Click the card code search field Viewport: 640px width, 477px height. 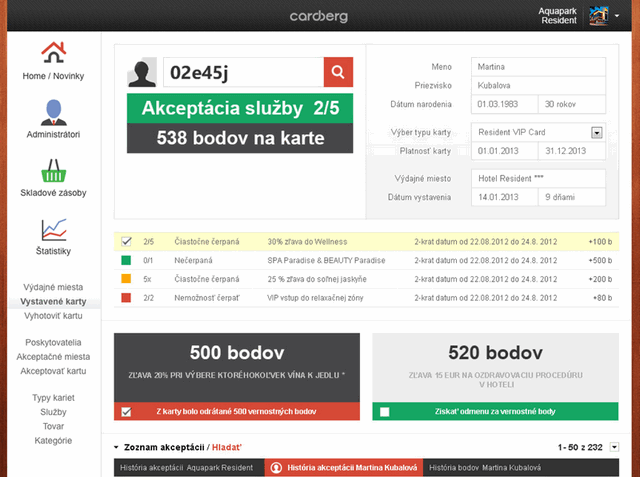[x=242, y=73]
